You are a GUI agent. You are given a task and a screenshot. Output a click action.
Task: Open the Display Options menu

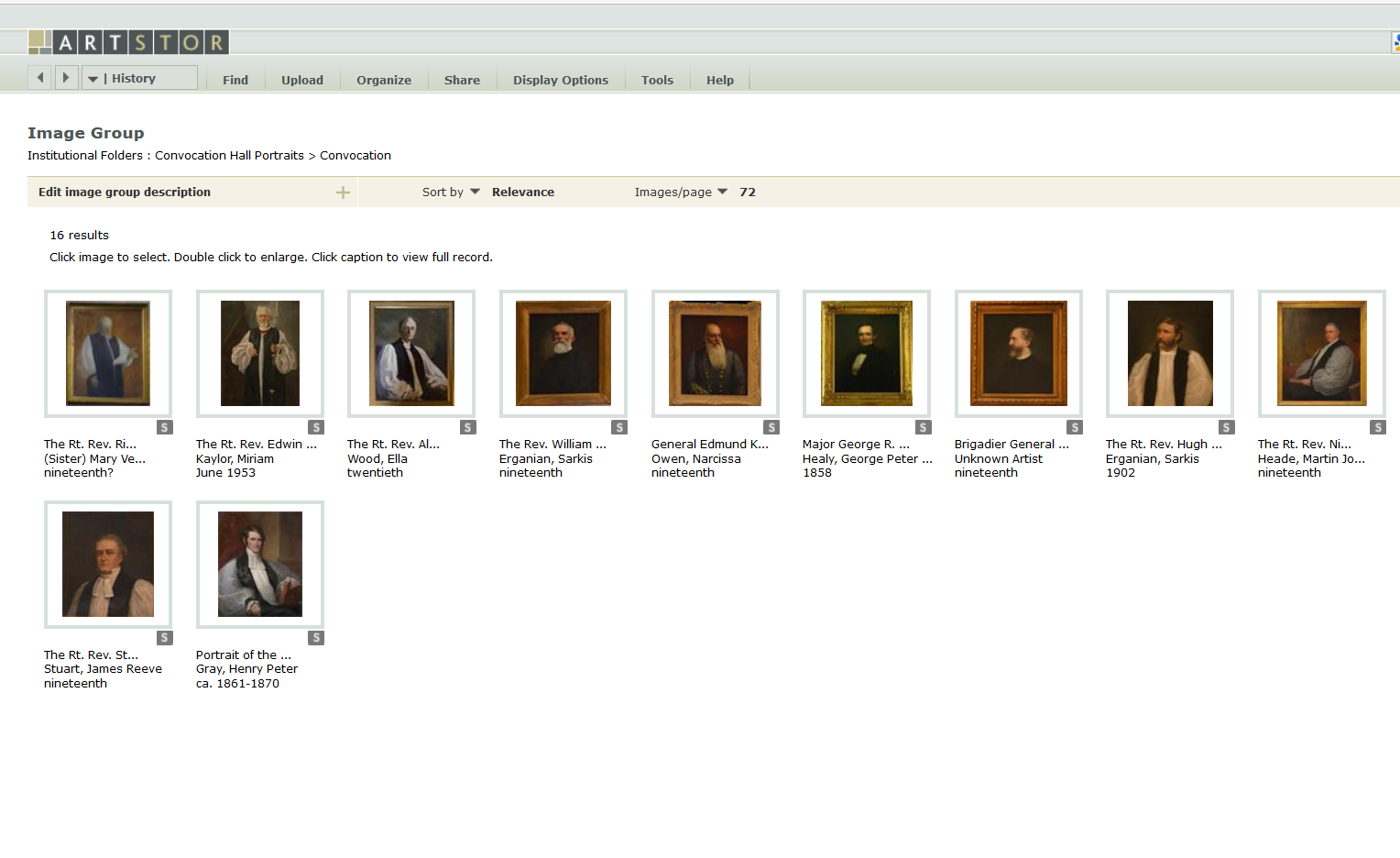click(x=561, y=80)
